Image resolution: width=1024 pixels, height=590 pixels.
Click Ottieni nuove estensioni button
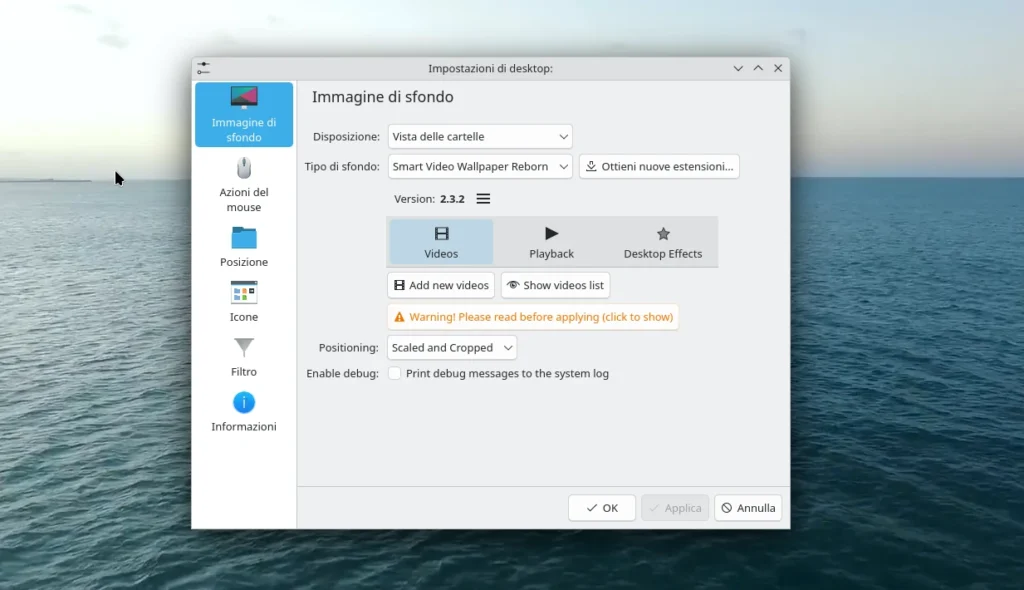click(659, 167)
